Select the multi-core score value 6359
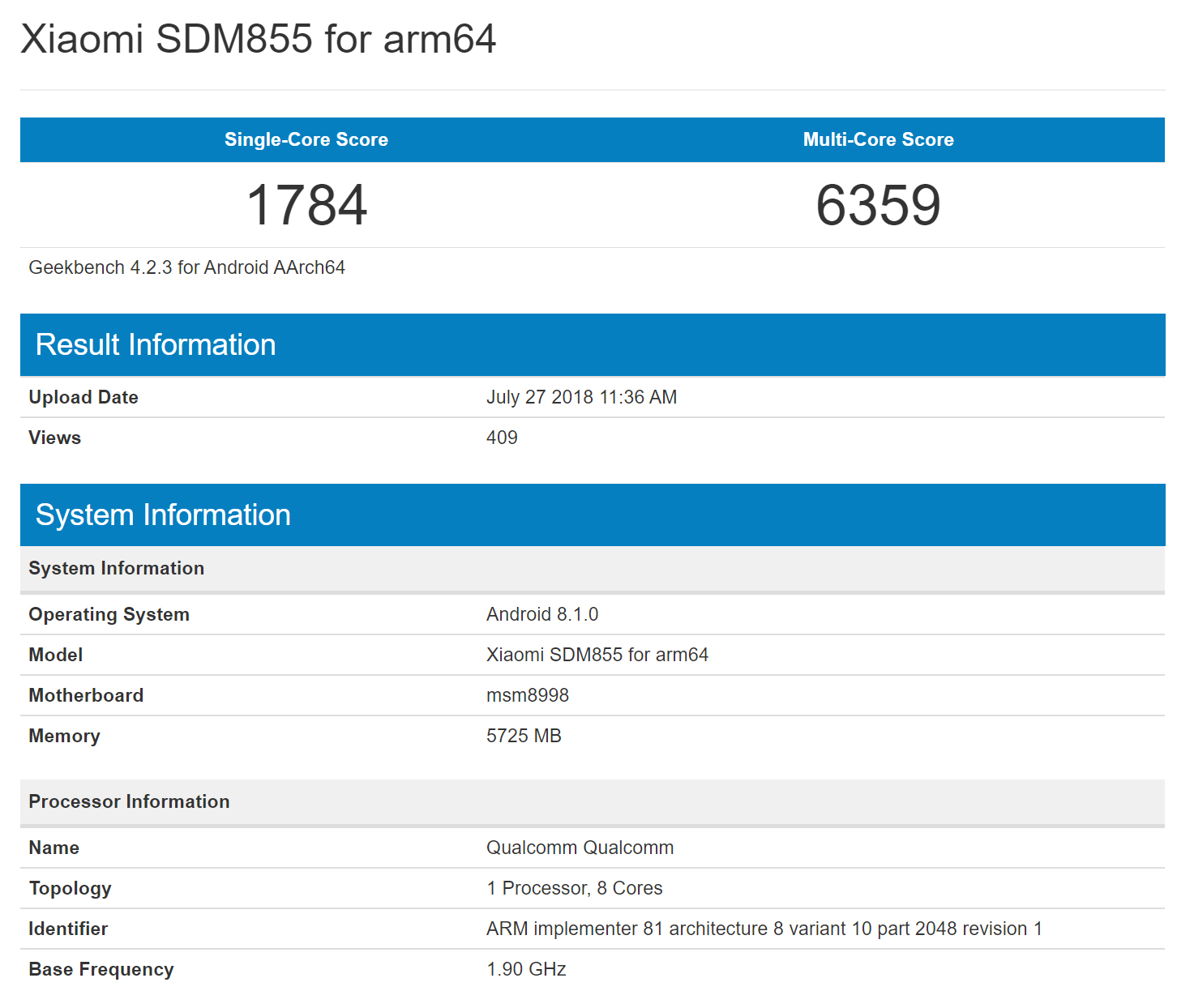Screen dimensions: 1177x1008 tap(878, 205)
